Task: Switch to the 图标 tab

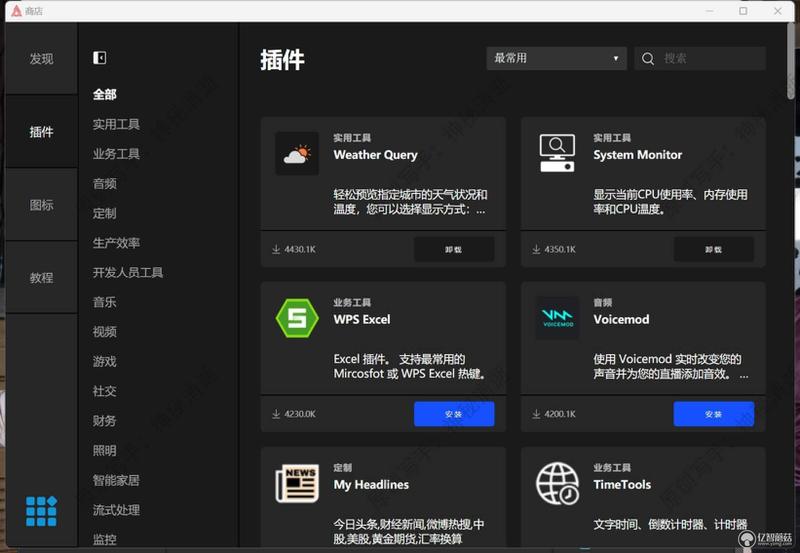Action: 41,205
